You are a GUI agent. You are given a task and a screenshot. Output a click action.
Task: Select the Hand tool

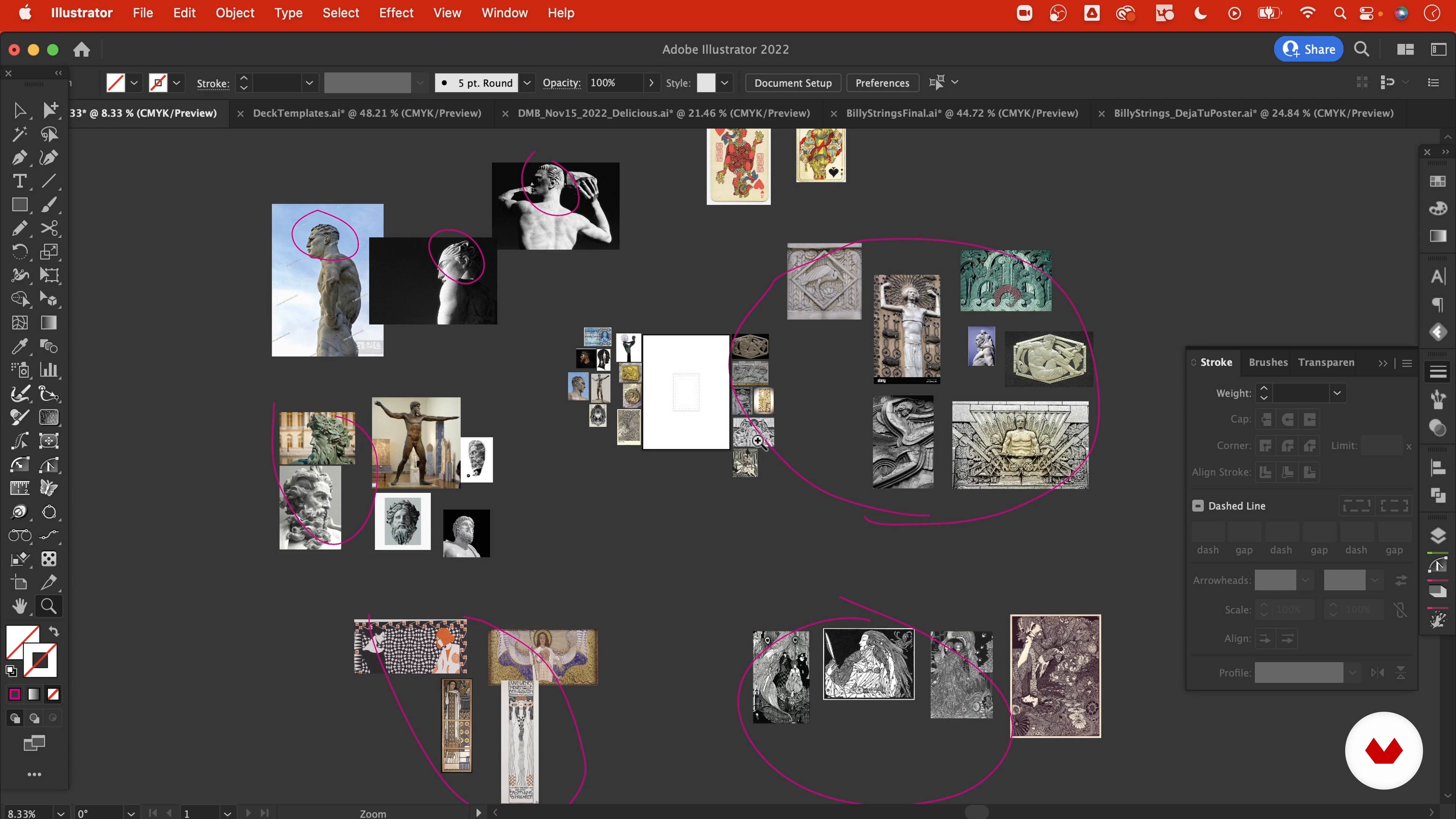tap(19, 607)
